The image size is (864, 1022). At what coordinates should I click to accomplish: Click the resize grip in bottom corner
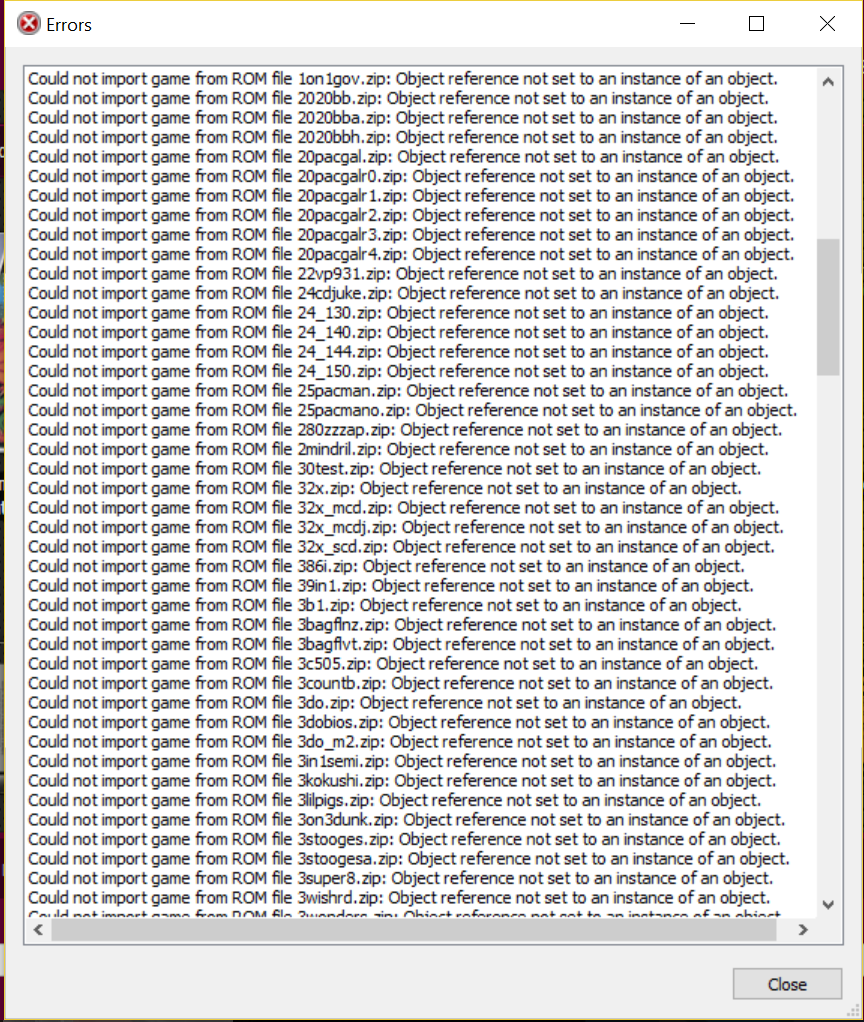coord(853,1010)
